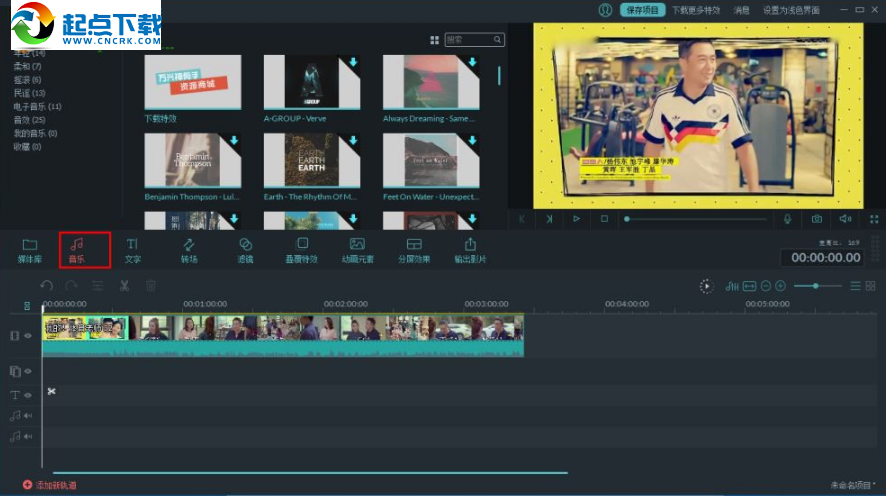Open the 动画元素 animated elements panel
The height and width of the screenshot is (496, 886).
[357, 249]
